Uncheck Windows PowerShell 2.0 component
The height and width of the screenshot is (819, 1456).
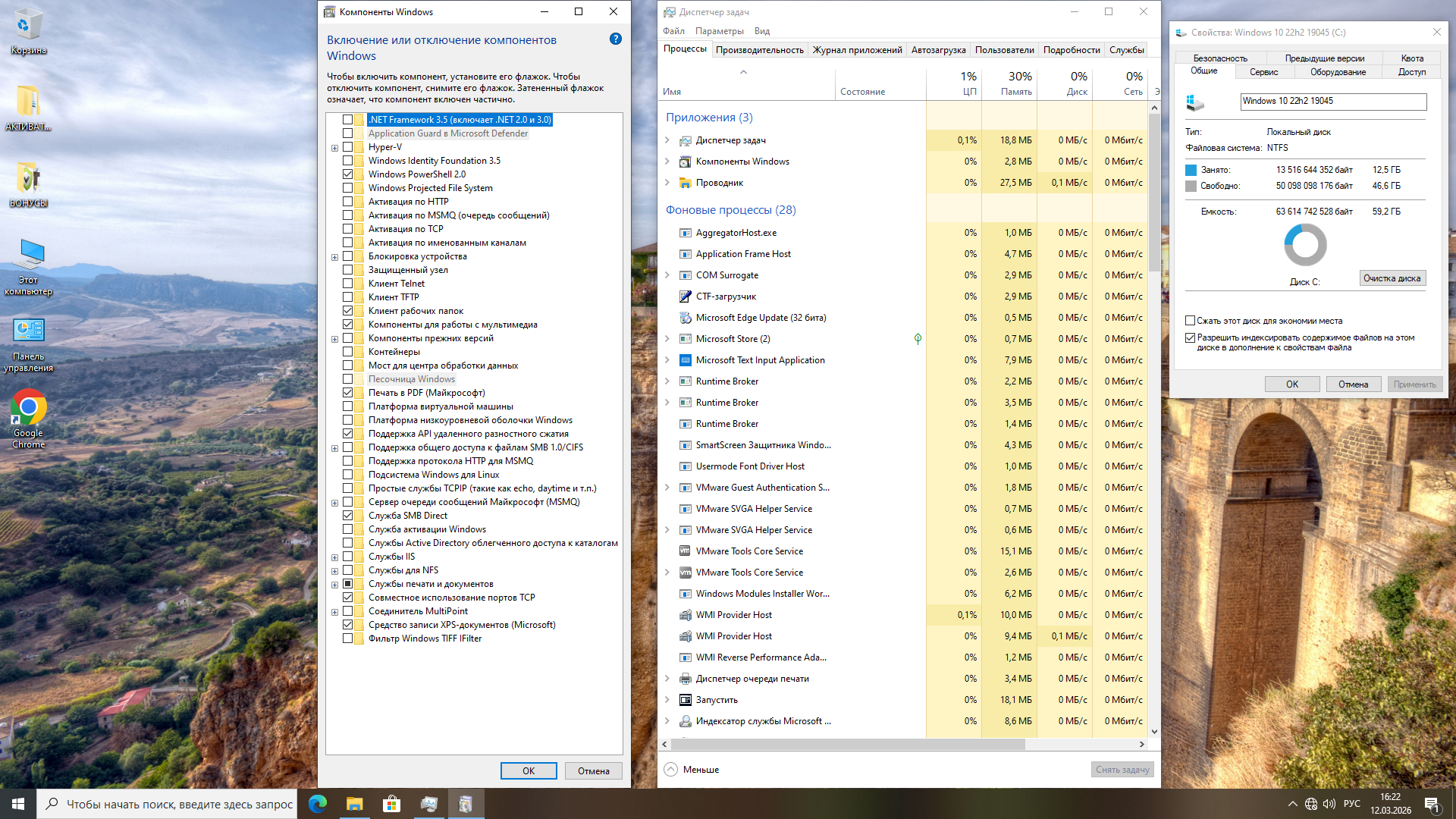coord(347,174)
